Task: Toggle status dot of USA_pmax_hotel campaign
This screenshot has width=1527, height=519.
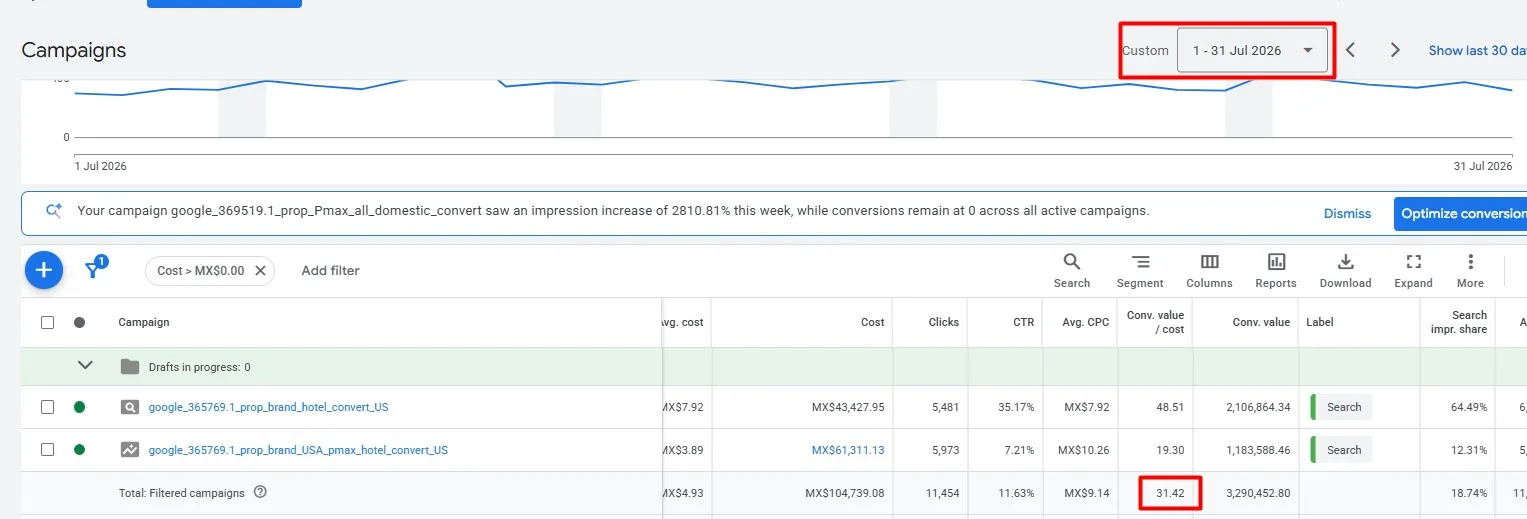Action: 79,450
